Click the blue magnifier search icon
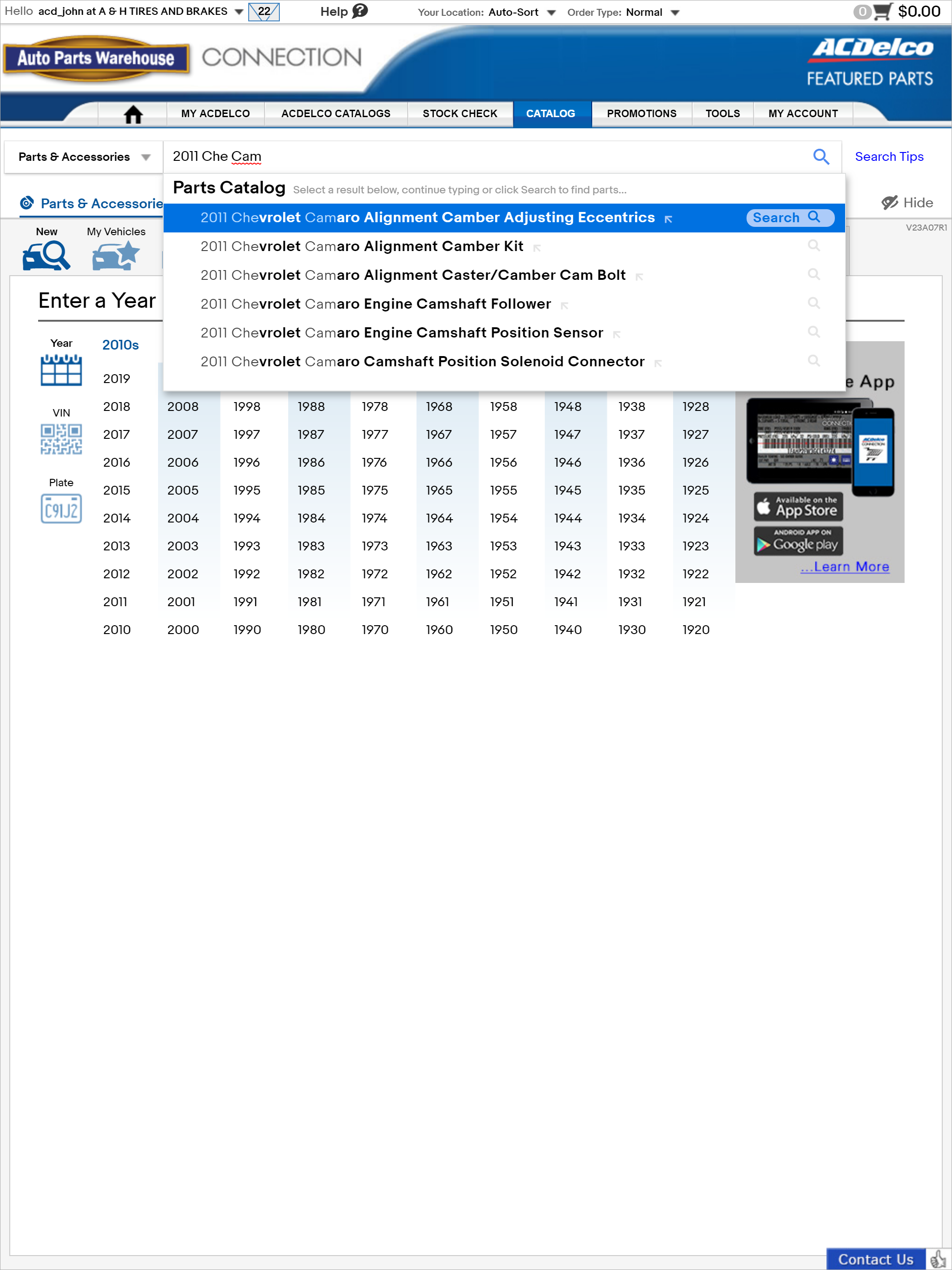Viewport: 952px width, 1270px height. 821,157
